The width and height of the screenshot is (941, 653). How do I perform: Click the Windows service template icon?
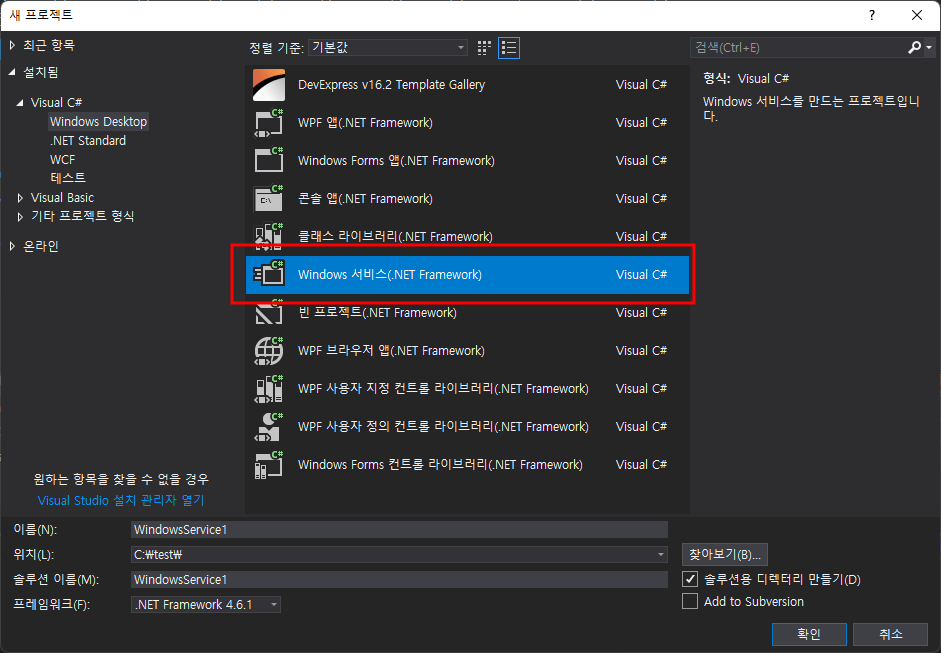click(x=269, y=274)
